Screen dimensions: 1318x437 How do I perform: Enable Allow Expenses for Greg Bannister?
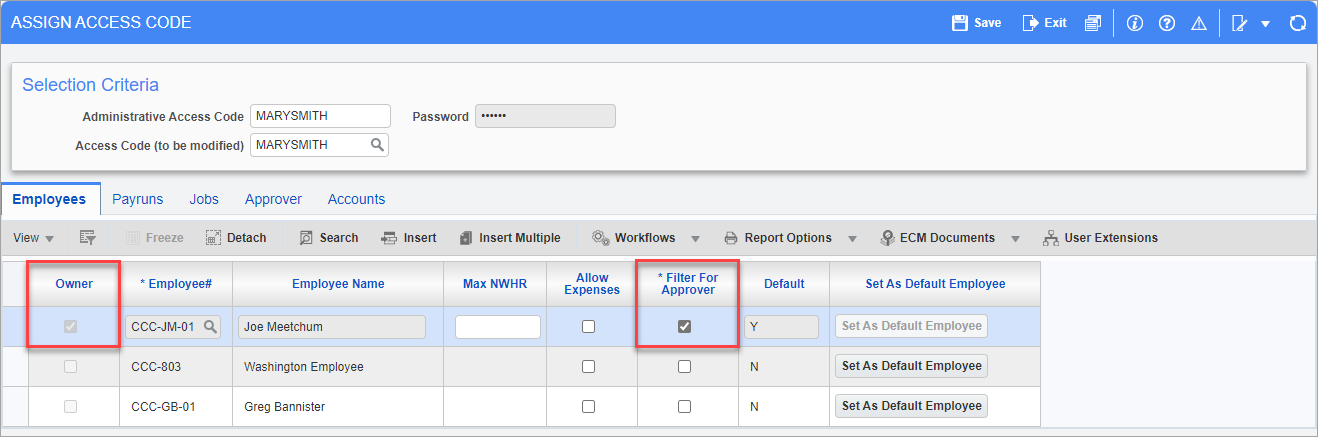tap(588, 406)
